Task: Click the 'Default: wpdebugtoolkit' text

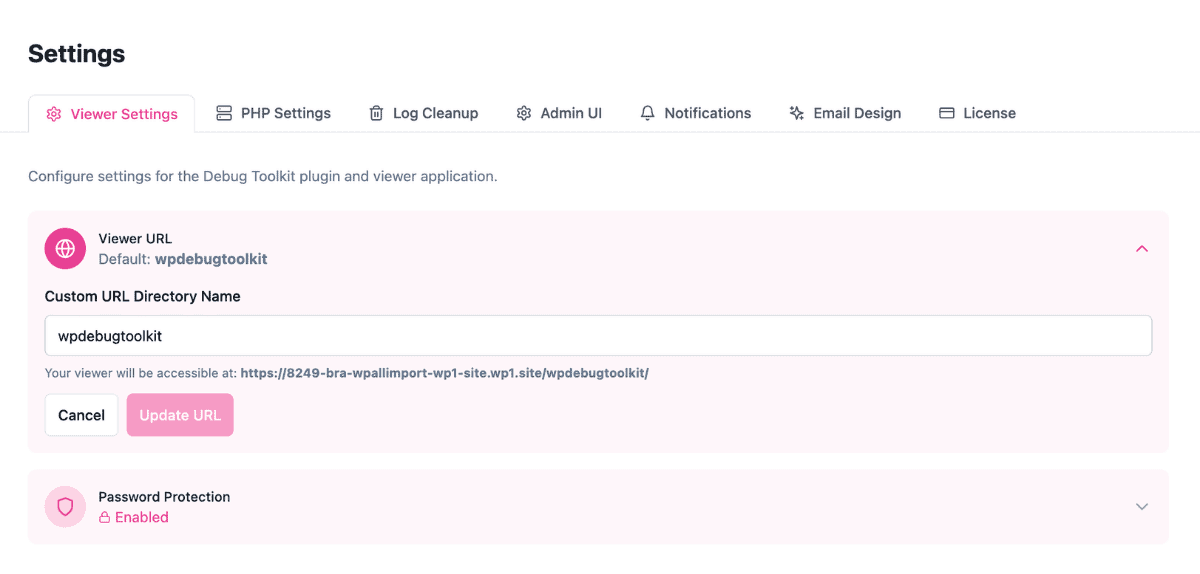Action: (183, 259)
